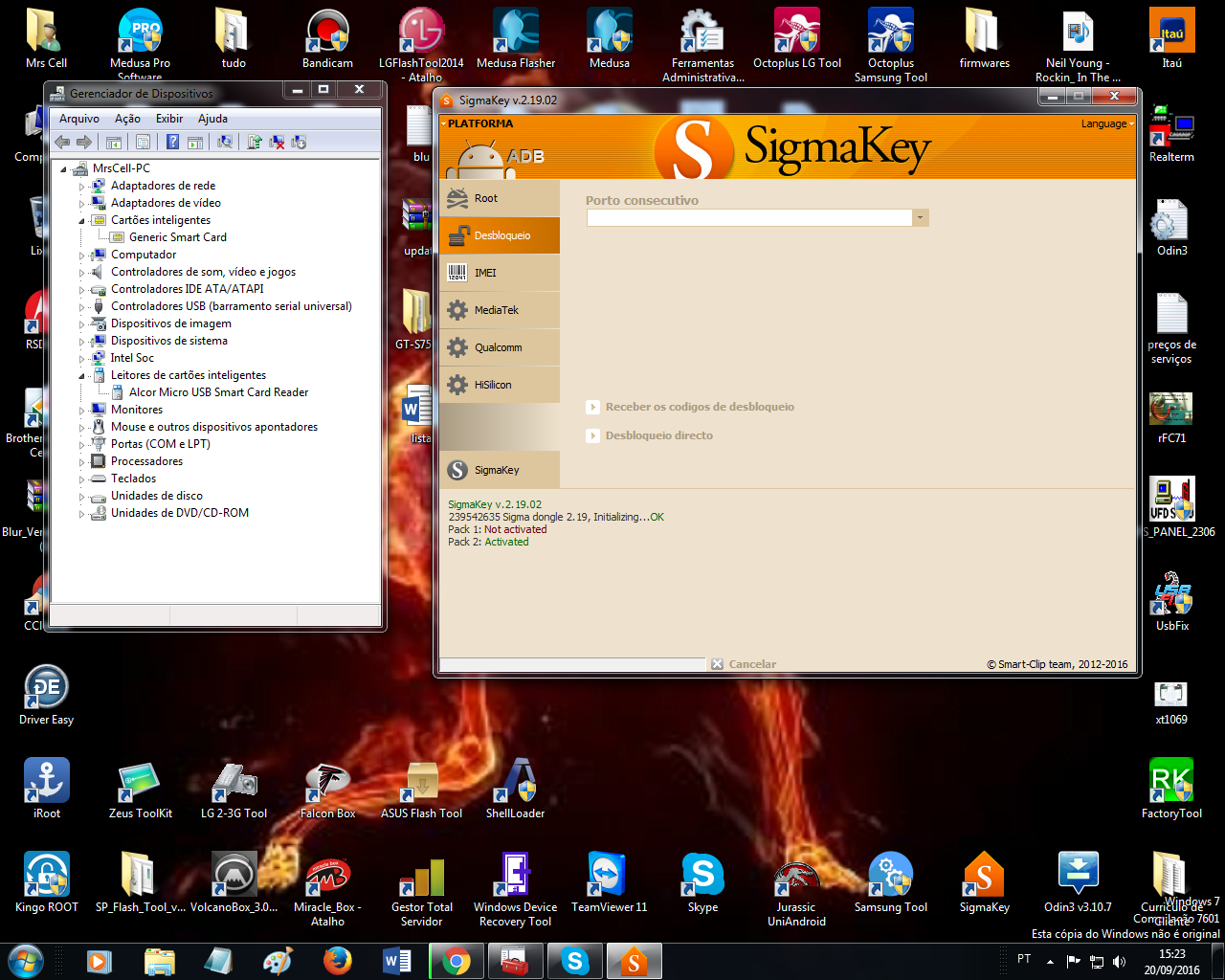Click Desbloqueio directo button
Image resolution: width=1225 pixels, height=980 pixels.
click(x=651, y=435)
